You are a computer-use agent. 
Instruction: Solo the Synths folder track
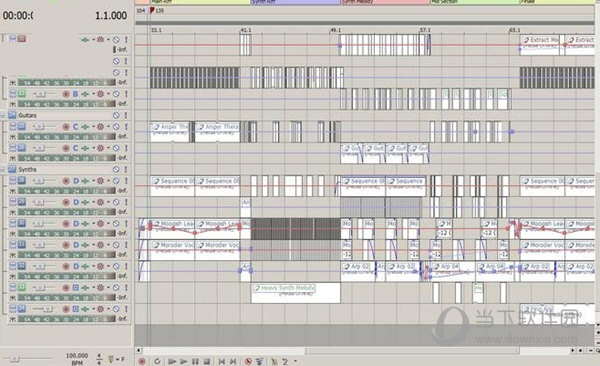point(126,169)
